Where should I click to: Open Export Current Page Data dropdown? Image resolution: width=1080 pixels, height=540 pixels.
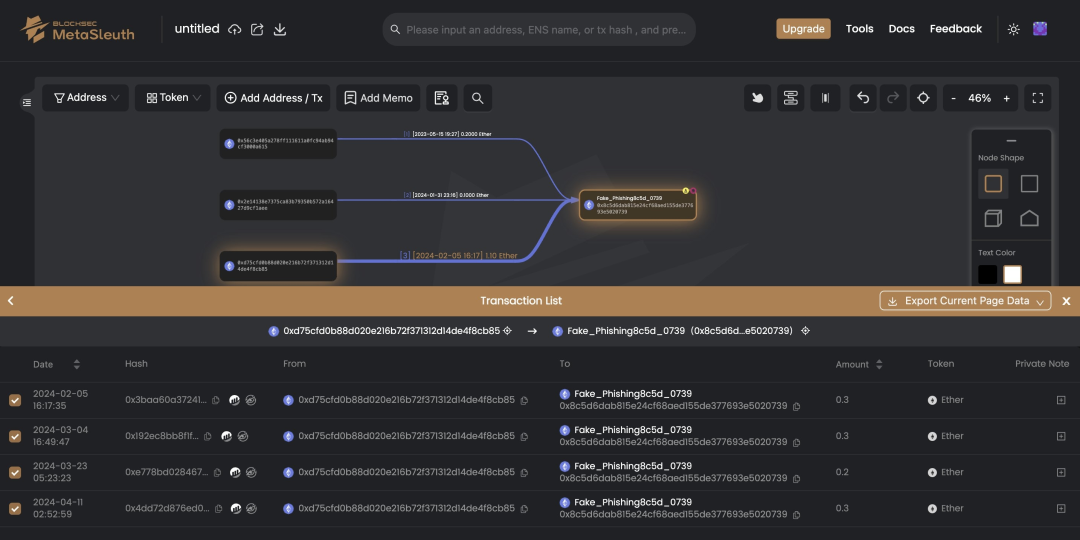pyautogui.click(x=965, y=301)
